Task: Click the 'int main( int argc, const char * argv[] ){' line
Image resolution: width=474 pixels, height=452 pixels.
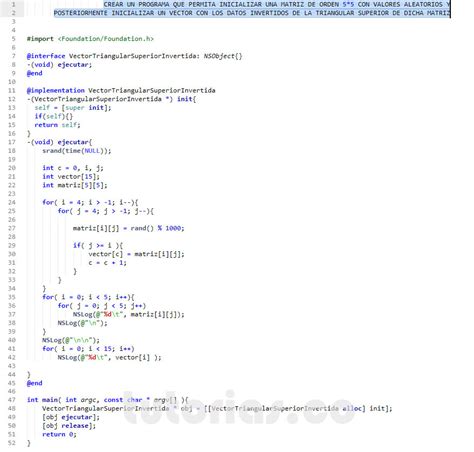Action: [x=108, y=400]
